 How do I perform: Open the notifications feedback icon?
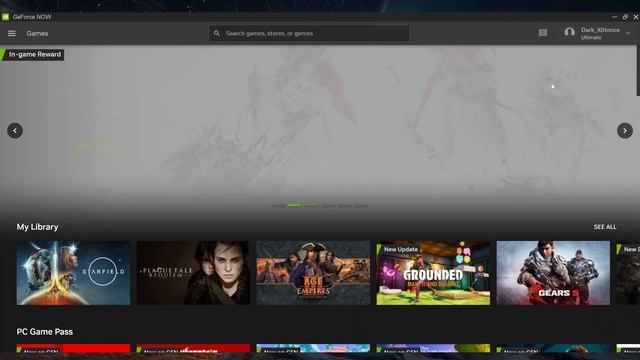pos(543,33)
